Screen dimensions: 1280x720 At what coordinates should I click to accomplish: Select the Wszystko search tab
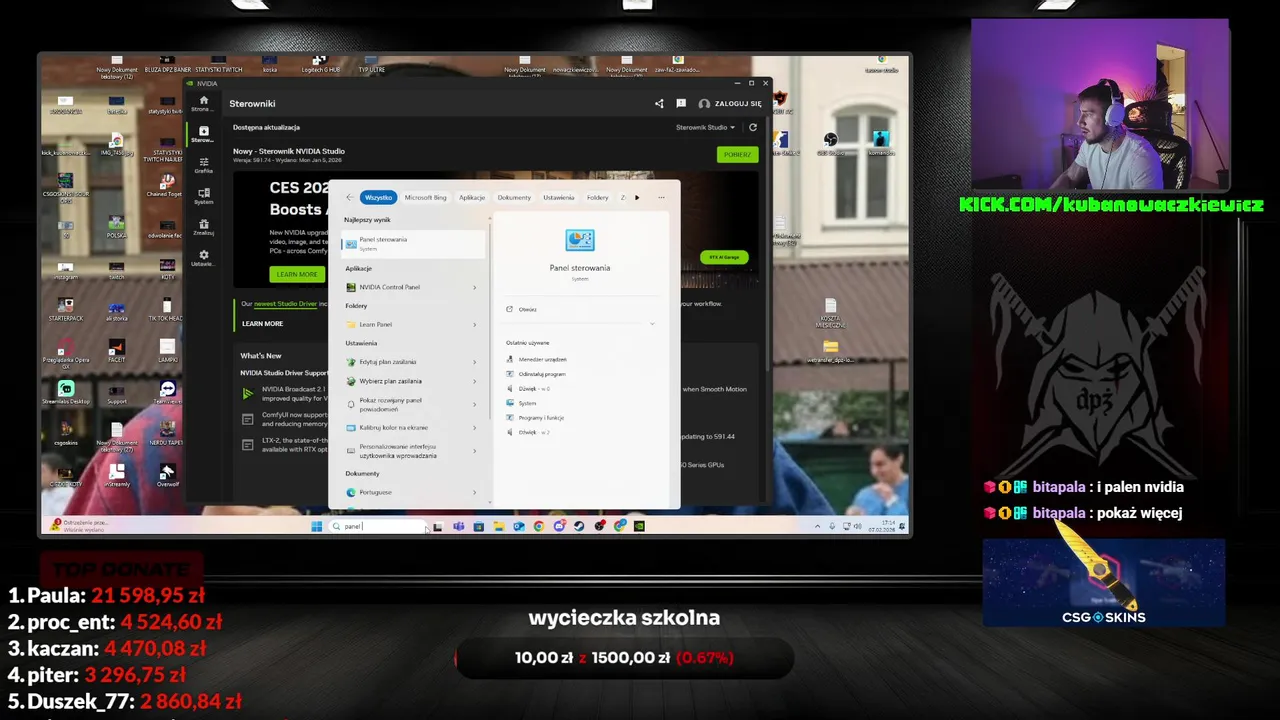coord(379,197)
